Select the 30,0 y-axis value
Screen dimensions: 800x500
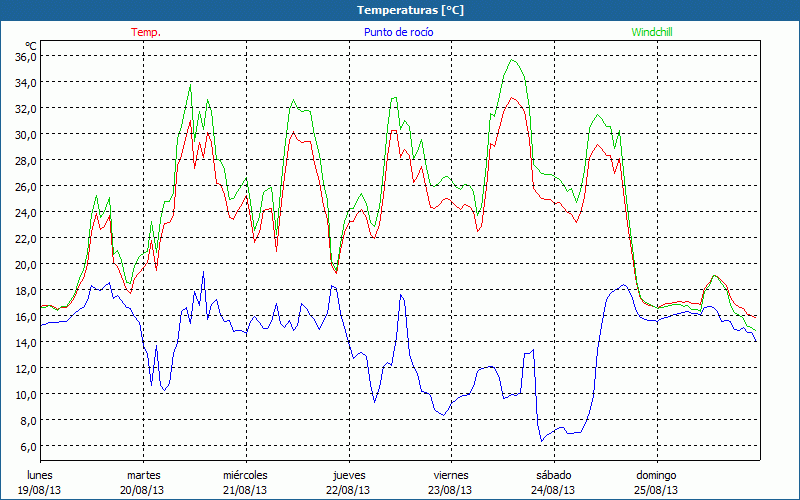point(25,134)
